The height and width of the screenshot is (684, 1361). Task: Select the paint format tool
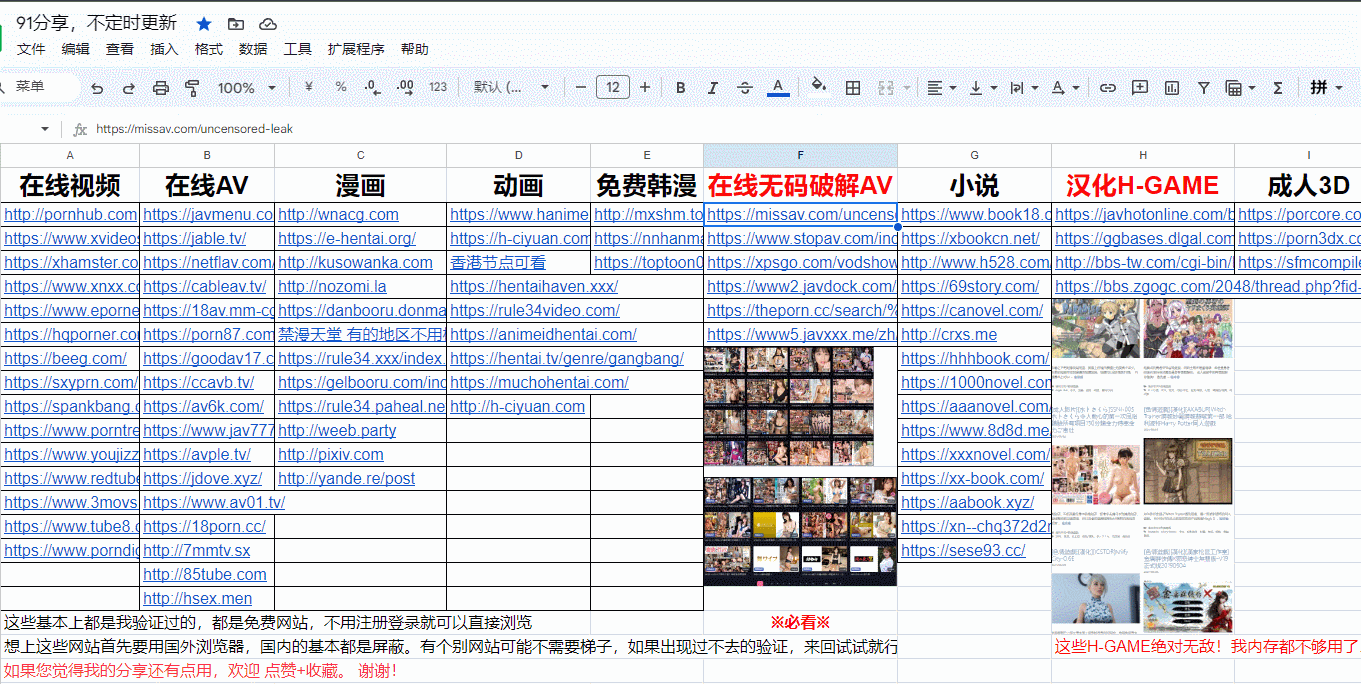pyautogui.click(x=192, y=88)
